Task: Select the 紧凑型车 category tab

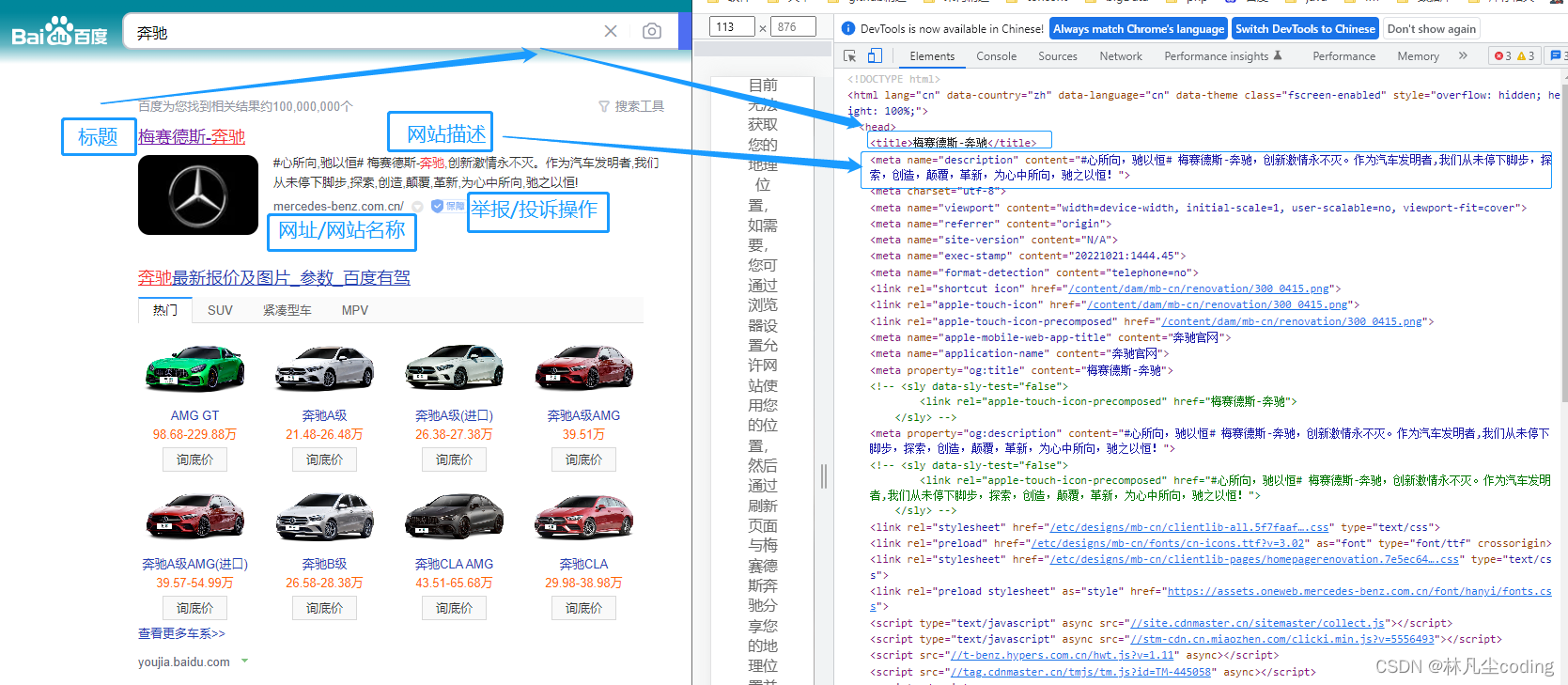Action: click(x=287, y=310)
